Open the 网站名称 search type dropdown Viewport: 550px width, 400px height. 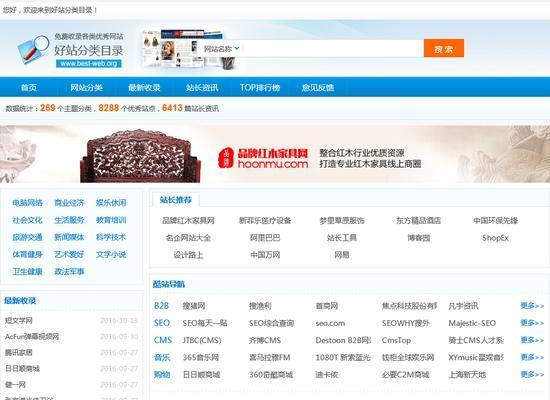click(x=222, y=49)
